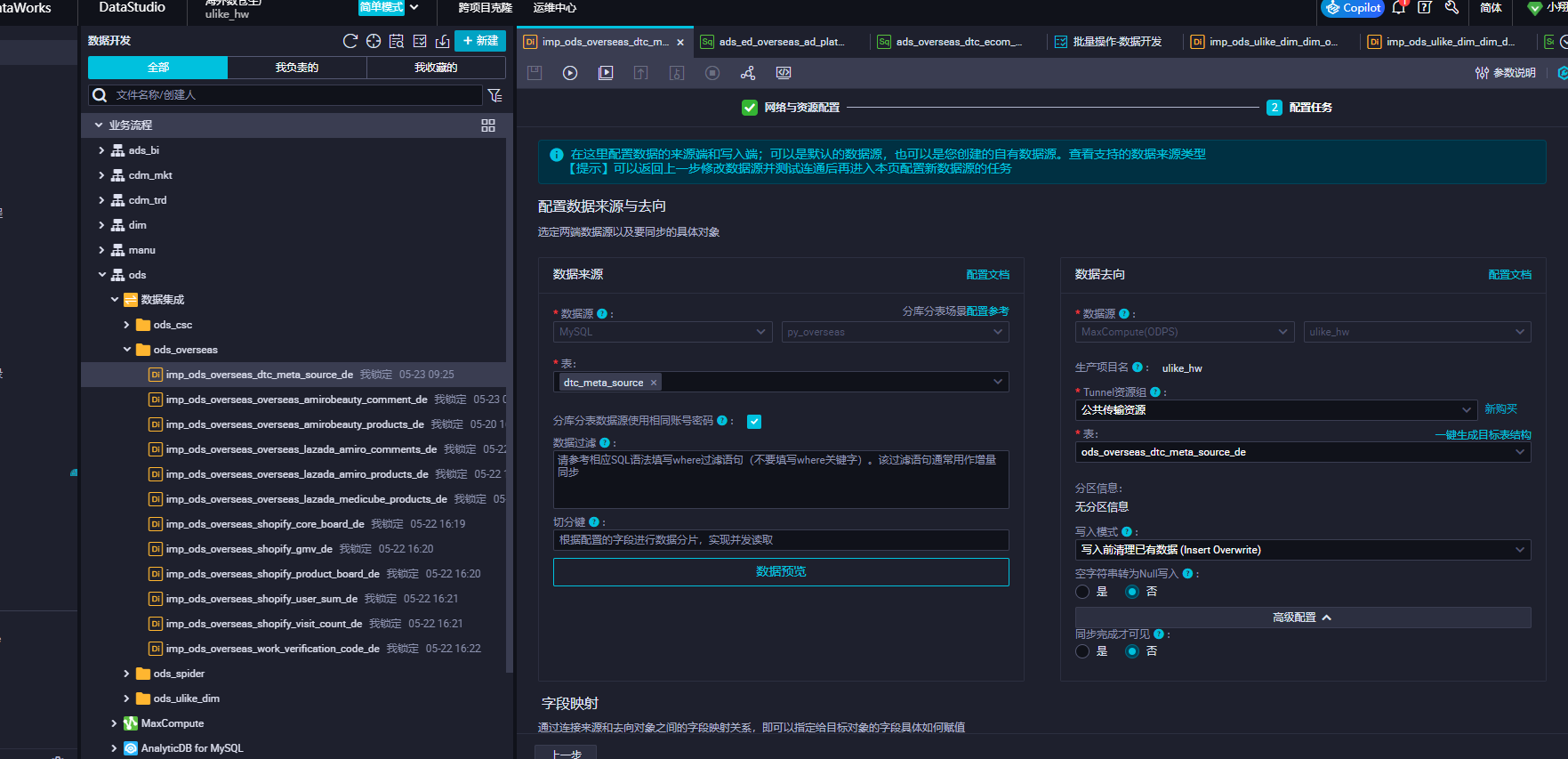Select 否 for 空字符串转为Null写入
This screenshot has height=759, width=1568.
(1132, 592)
